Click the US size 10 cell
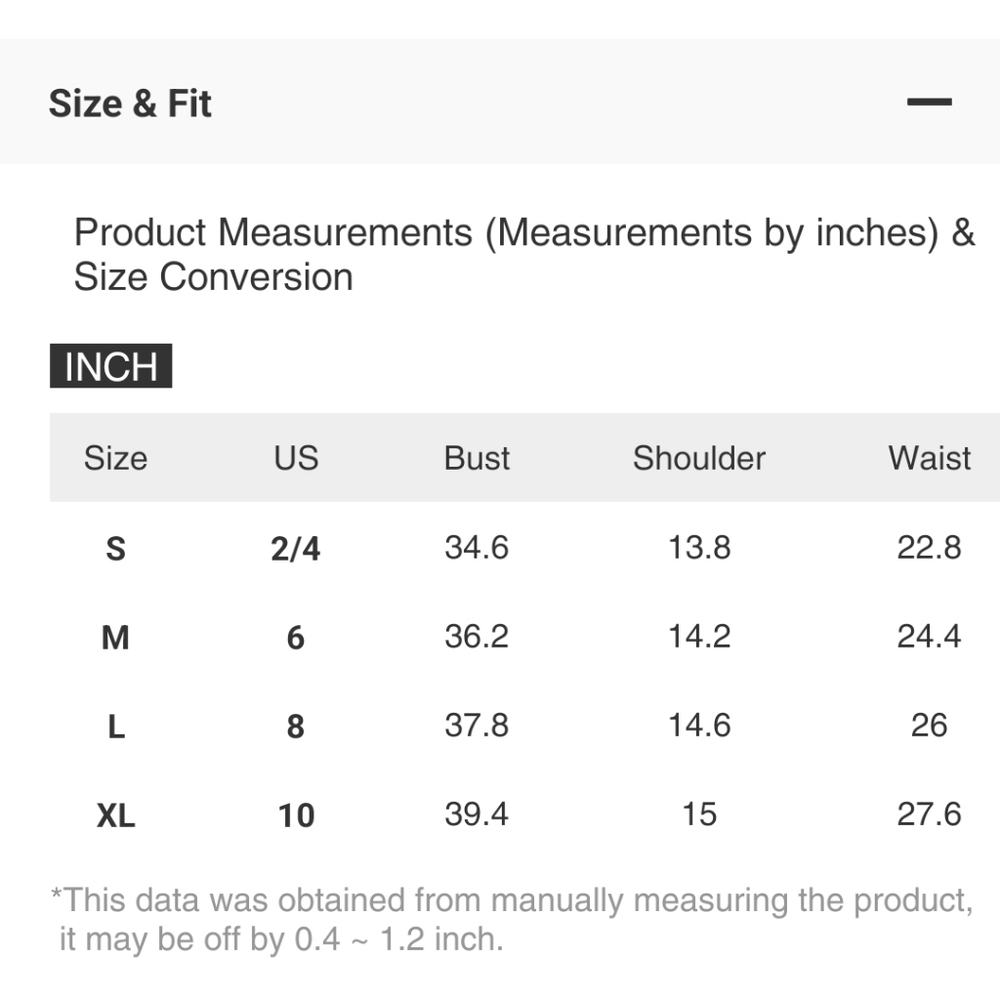This screenshot has width=1000, height=1000. (296, 815)
